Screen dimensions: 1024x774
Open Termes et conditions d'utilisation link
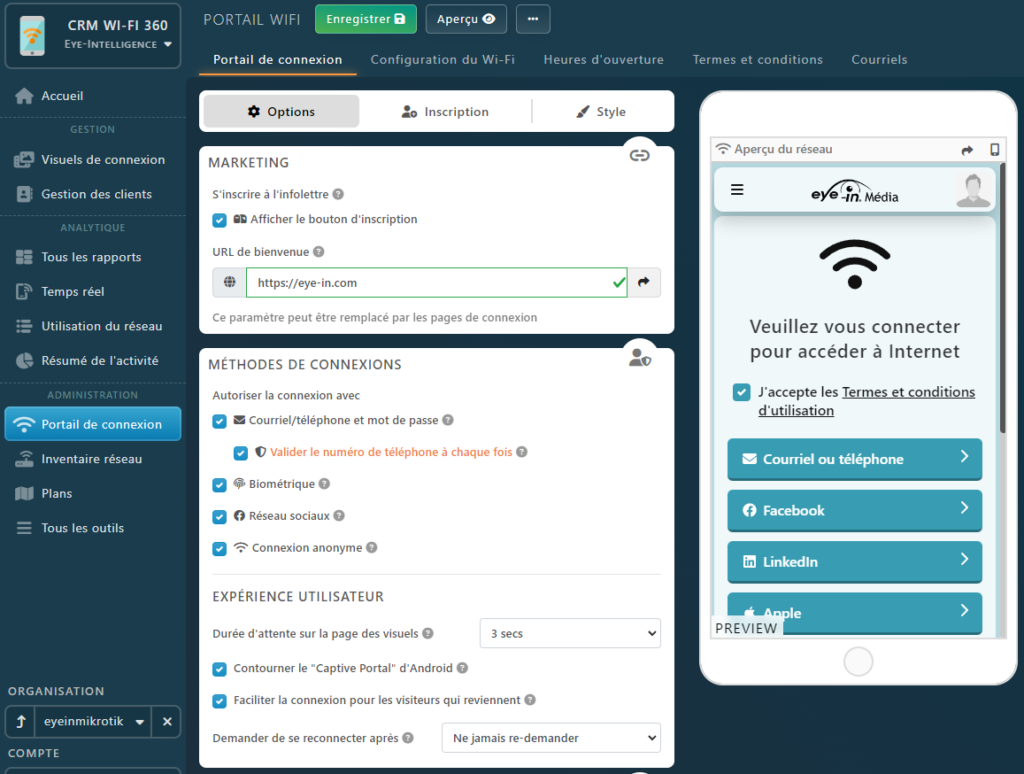coord(866,401)
